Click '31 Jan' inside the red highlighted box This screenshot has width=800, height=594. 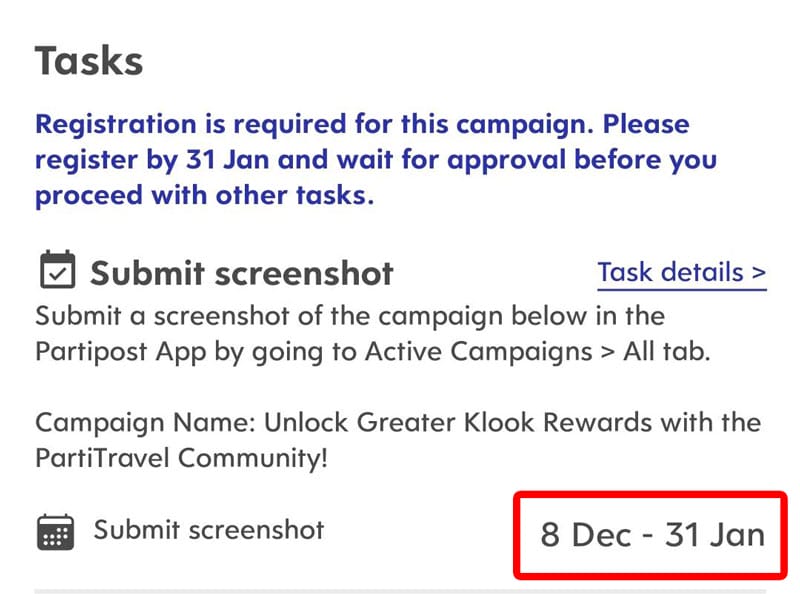pyautogui.click(x=715, y=535)
